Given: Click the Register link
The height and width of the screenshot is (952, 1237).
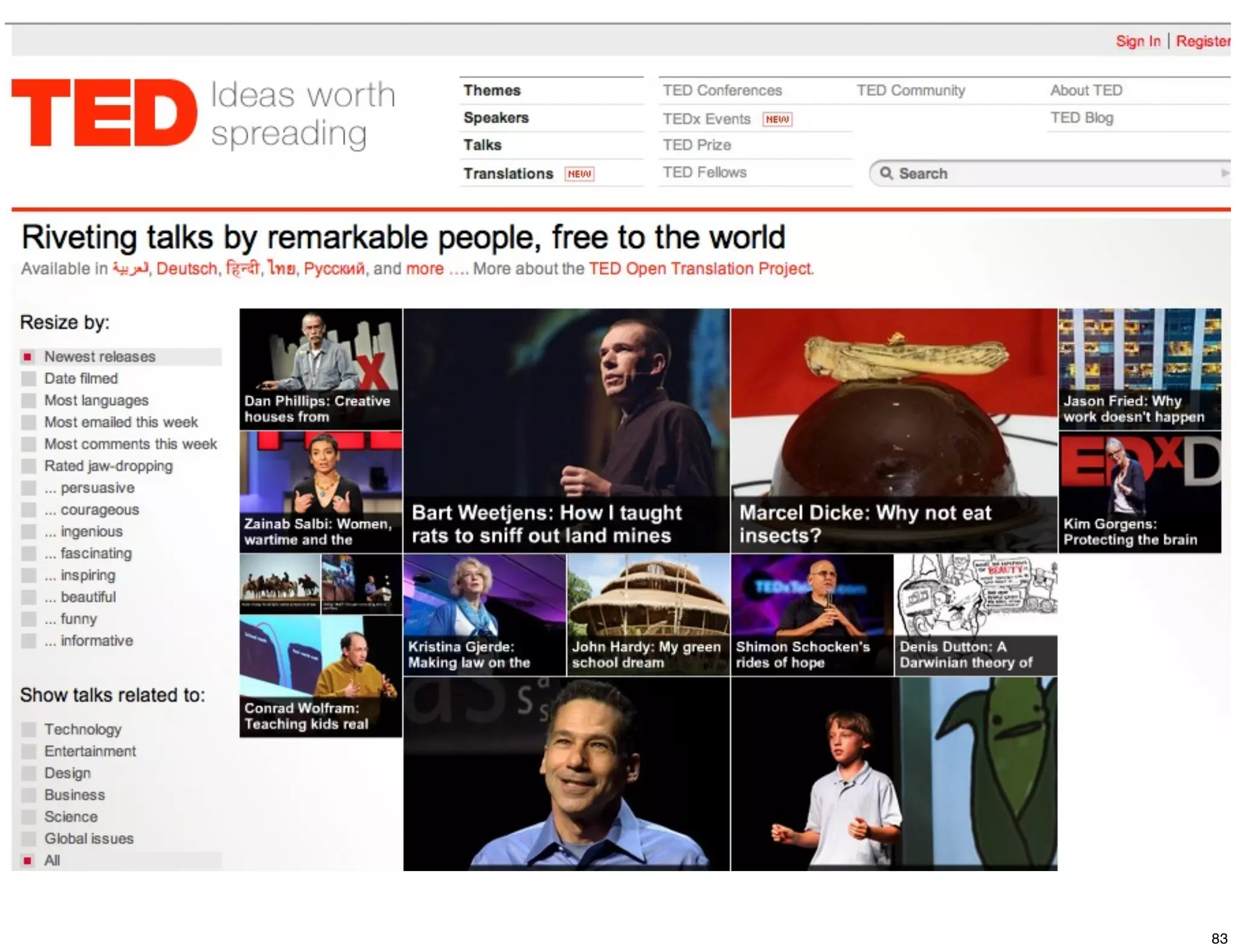Looking at the screenshot, I should (1202, 41).
